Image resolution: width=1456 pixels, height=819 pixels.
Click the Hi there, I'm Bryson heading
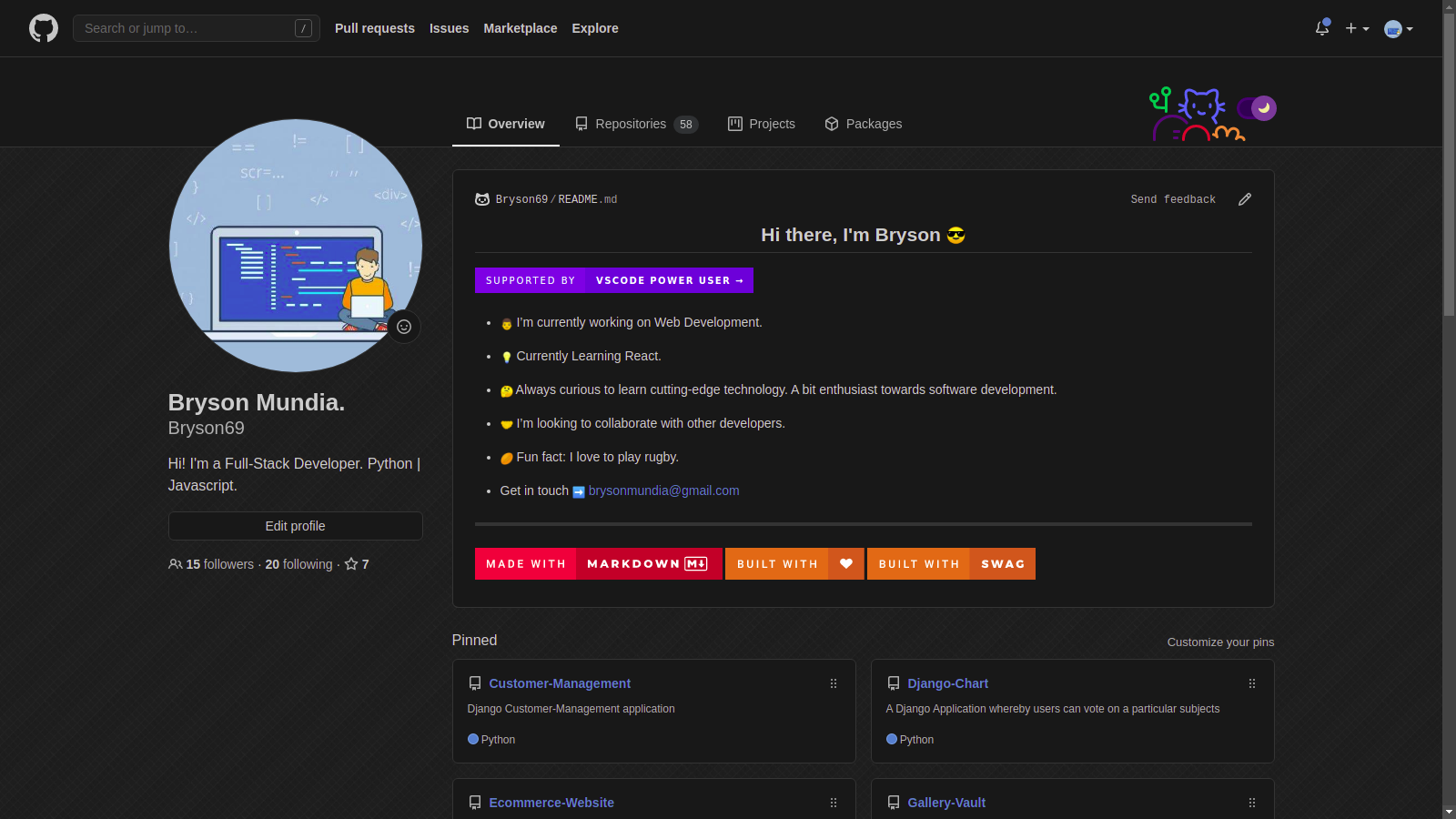click(863, 235)
